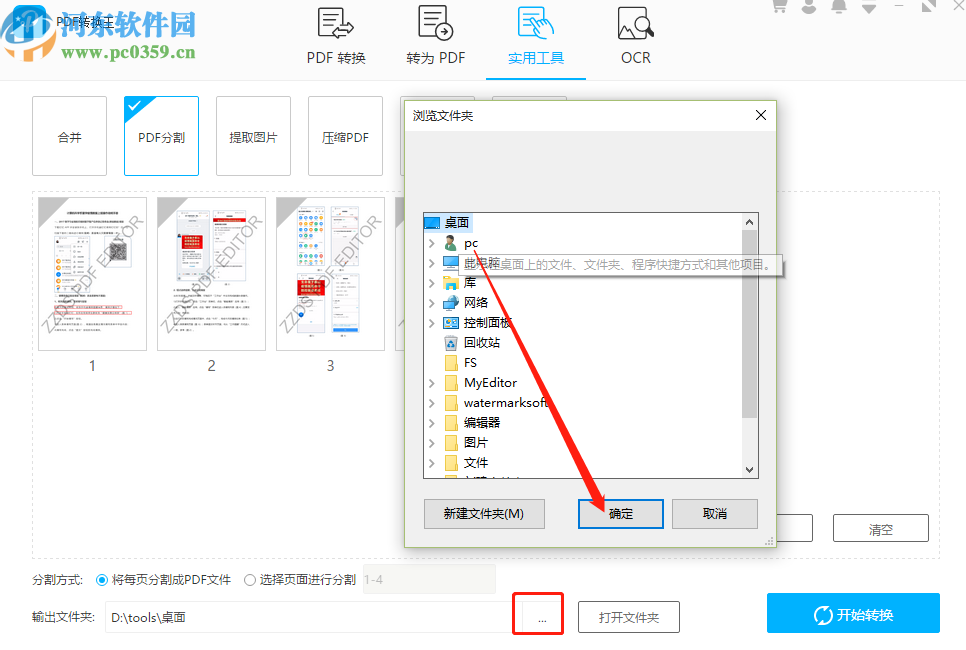Select the 文件 folder

click(x=476, y=463)
